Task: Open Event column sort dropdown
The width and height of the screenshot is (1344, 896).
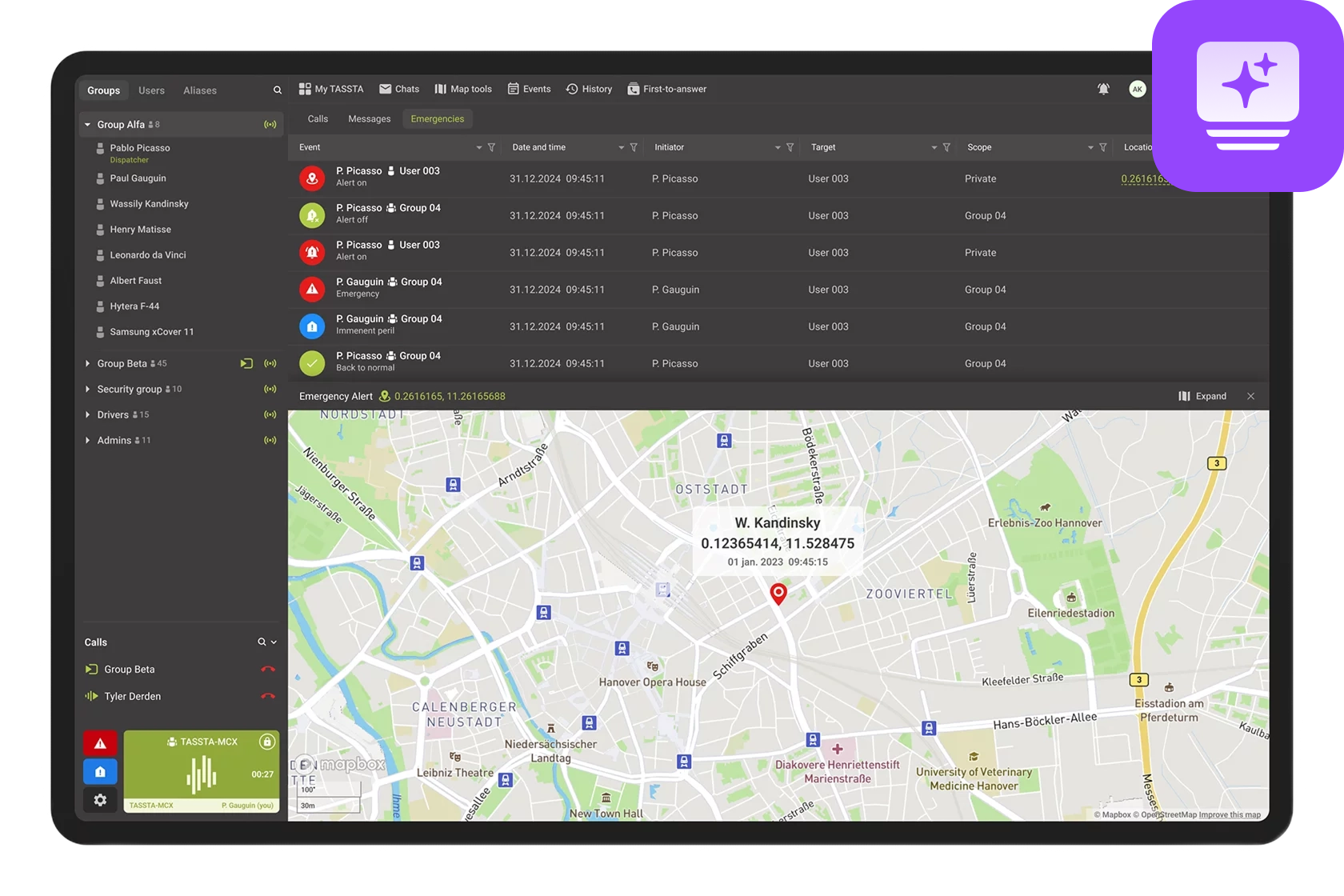Action: coord(479,147)
